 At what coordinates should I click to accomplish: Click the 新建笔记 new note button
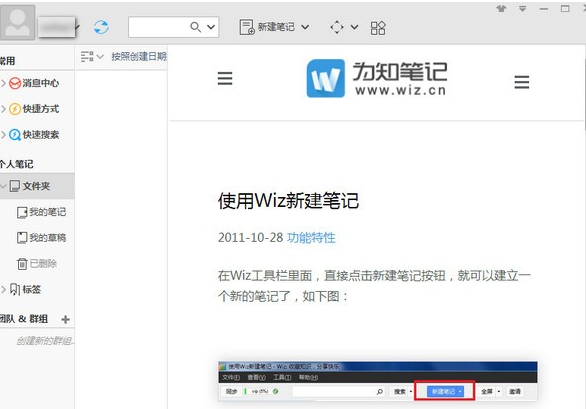tap(267, 27)
